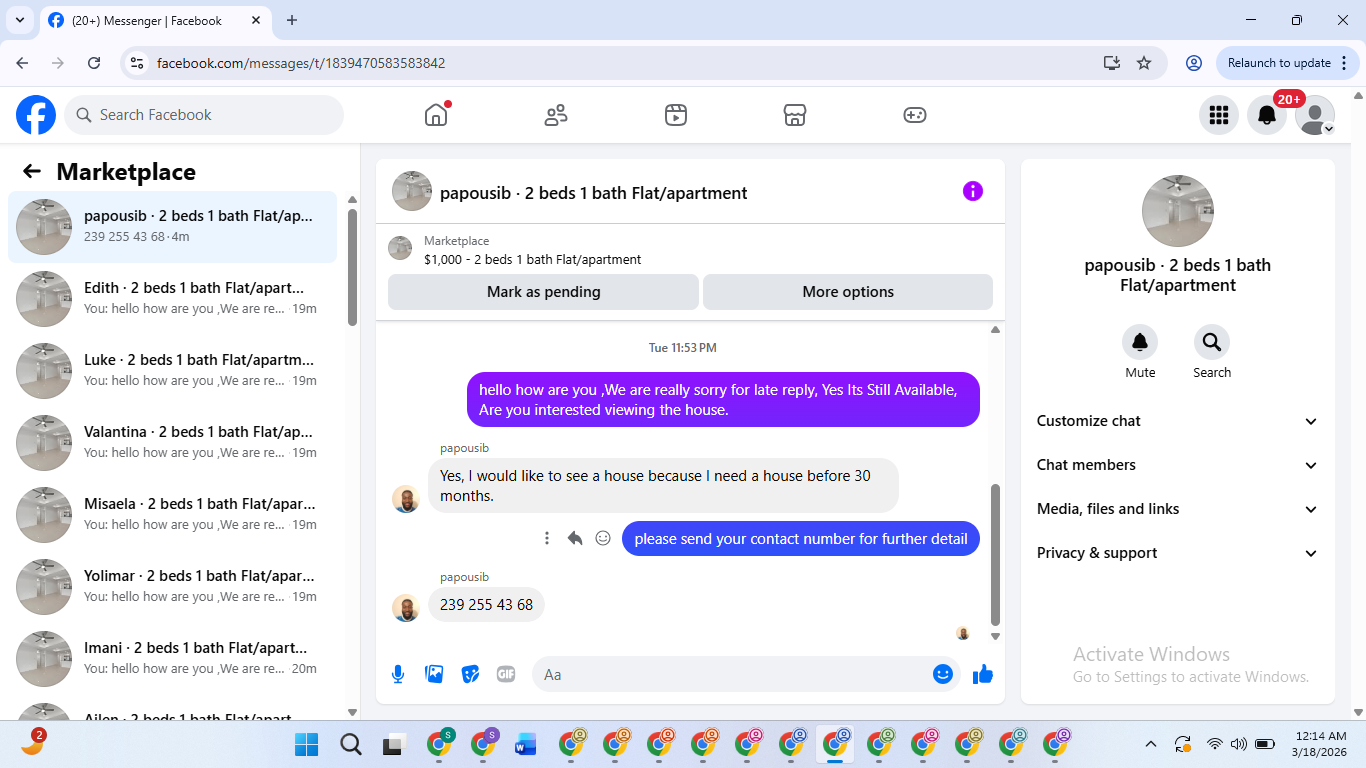Click the install app icon in address bar

1112,63
